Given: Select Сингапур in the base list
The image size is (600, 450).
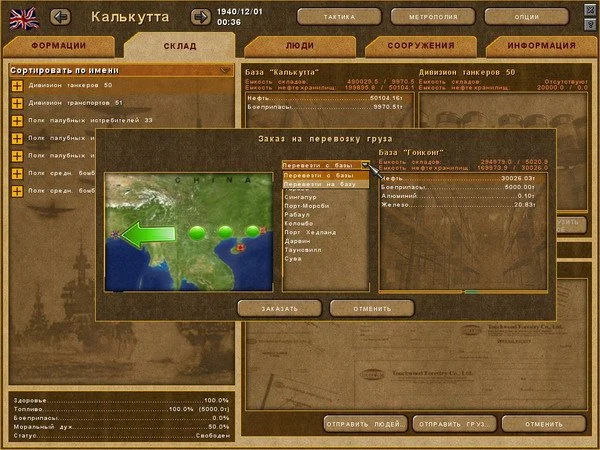Looking at the screenshot, I should [301, 199].
